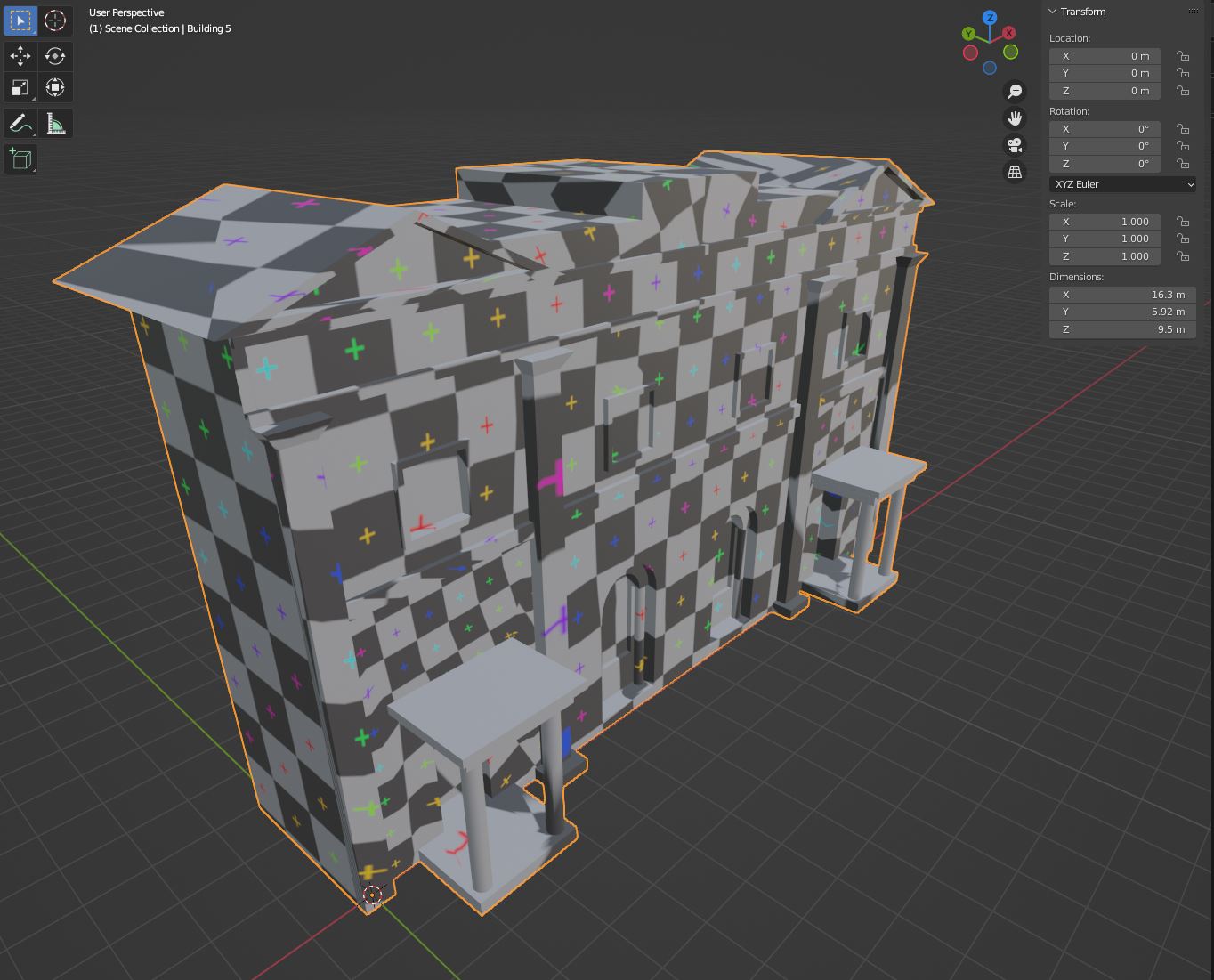This screenshot has height=980, width=1214.
Task: Activate the 3D Cursor tool
Action: 55,20
